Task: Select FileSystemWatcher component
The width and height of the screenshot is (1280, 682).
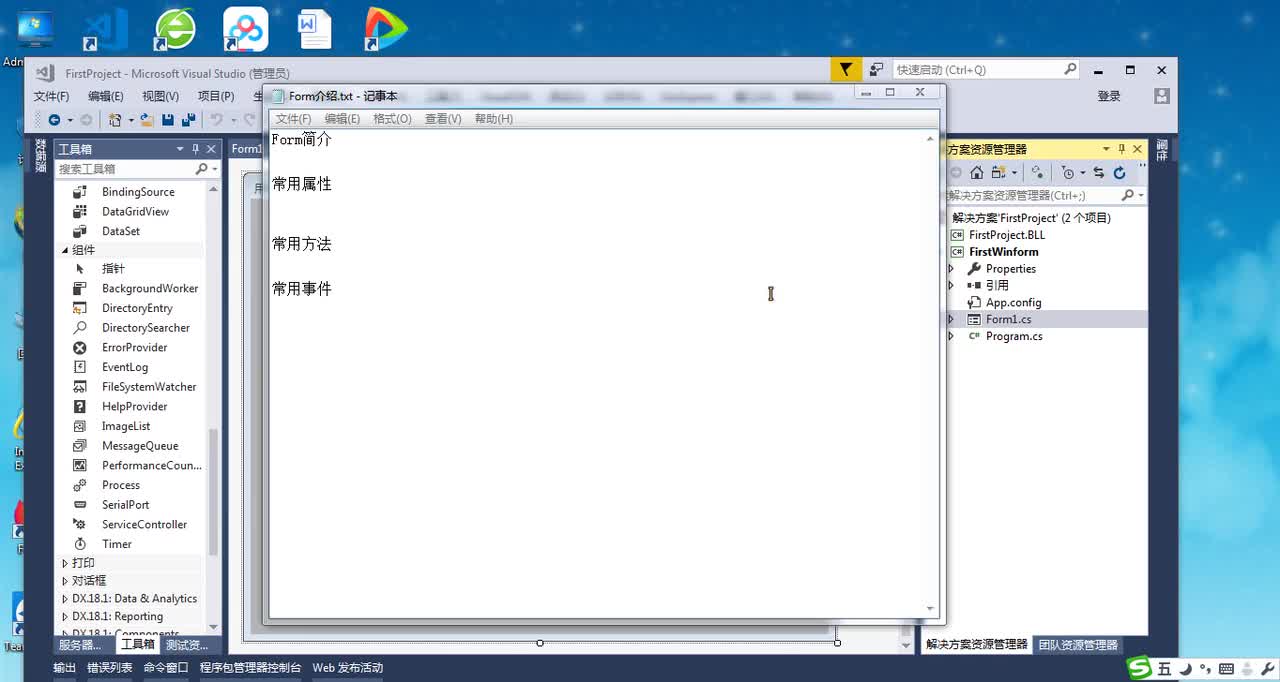Action: click(x=149, y=387)
